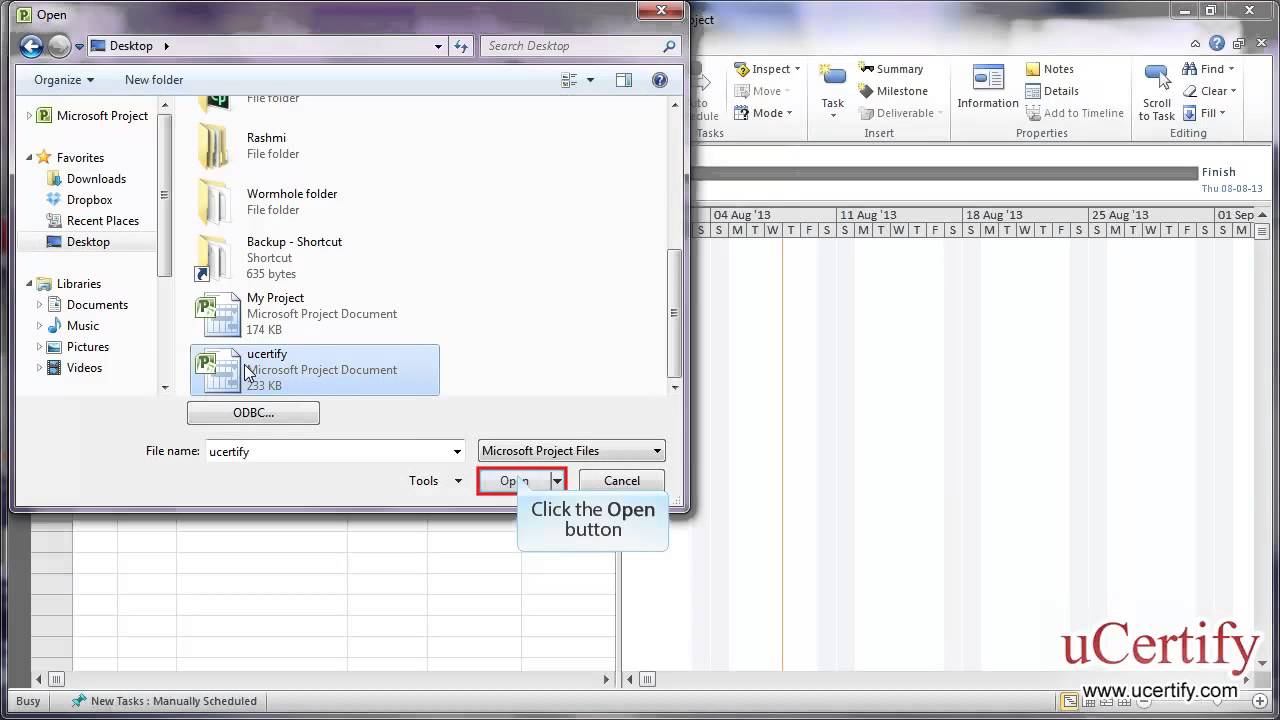Click the Open button
The height and width of the screenshot is (720, 1280).
514,481
